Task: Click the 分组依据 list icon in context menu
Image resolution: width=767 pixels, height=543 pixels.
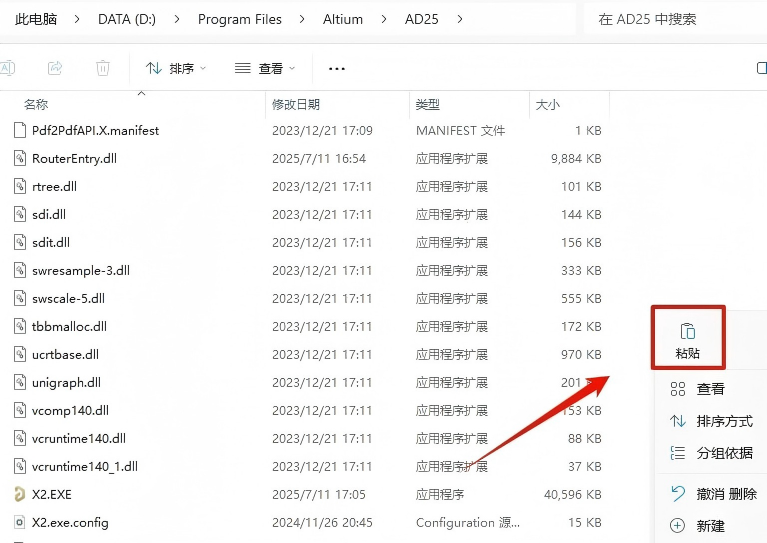Action: click(x=678, y=453)
